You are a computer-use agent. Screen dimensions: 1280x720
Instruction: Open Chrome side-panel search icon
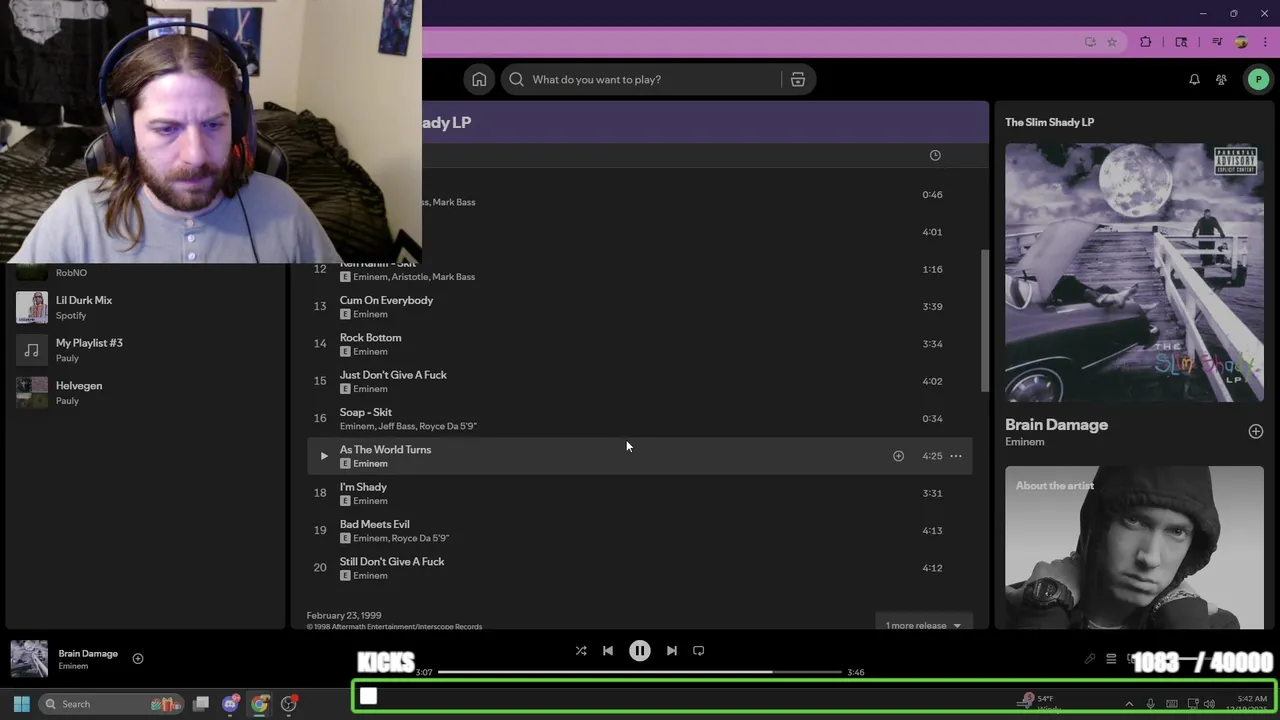click(1181, 42)
